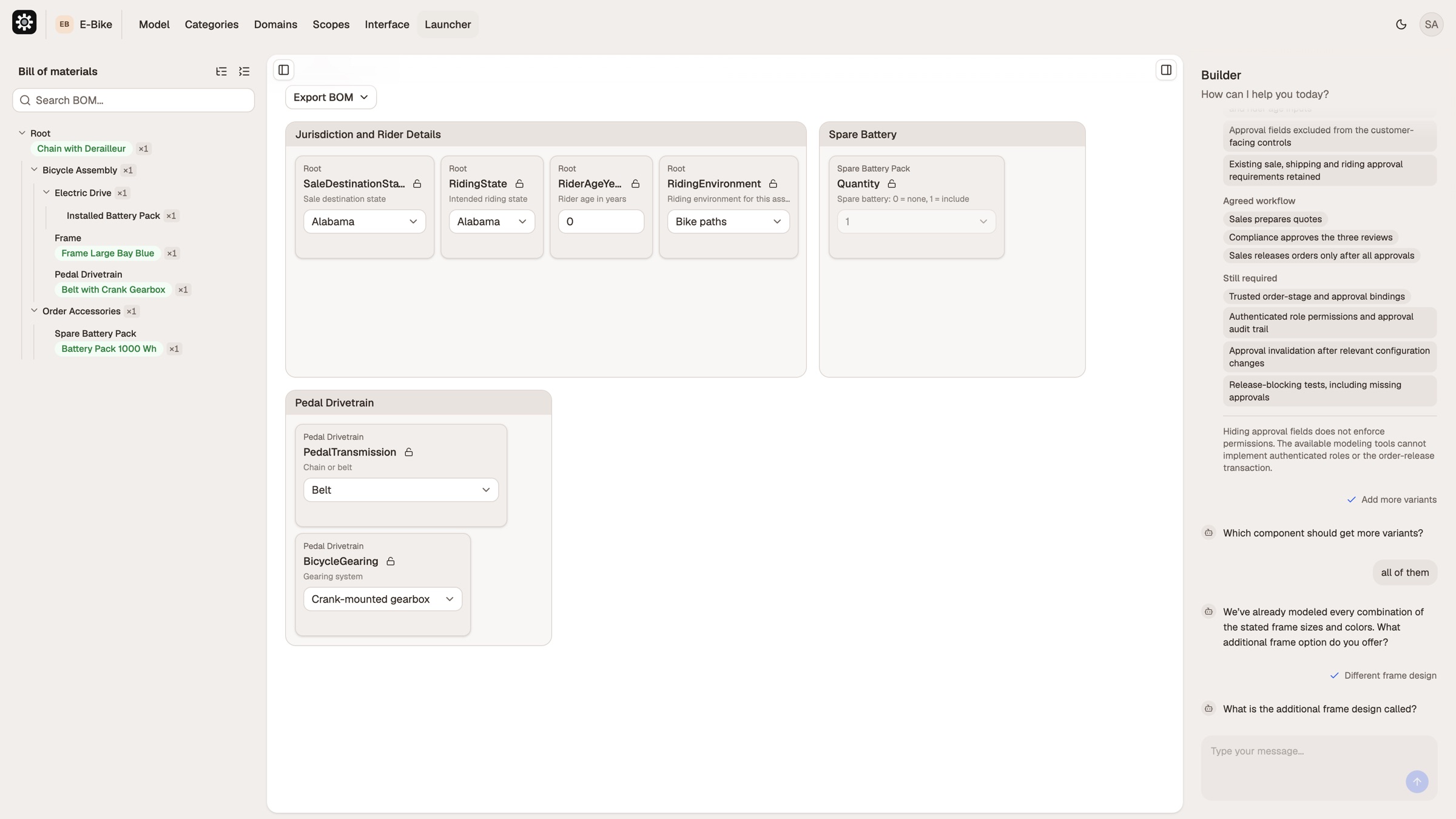Open the SaleDestinationState Alabama dropdown
This screenshot has width=1456, height=819.
tap(365, 221)
